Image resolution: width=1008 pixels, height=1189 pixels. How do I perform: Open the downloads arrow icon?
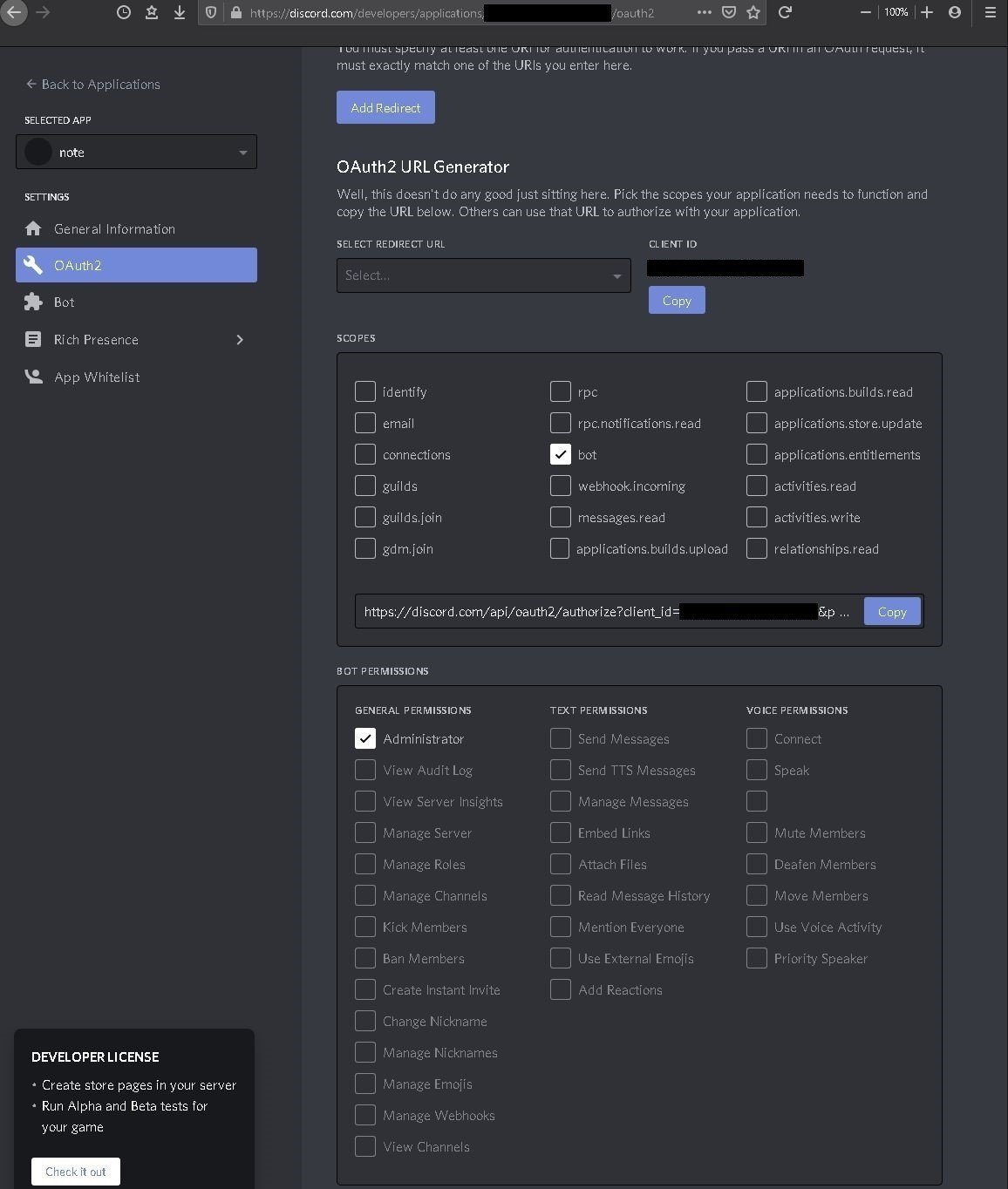pos(179,12)
